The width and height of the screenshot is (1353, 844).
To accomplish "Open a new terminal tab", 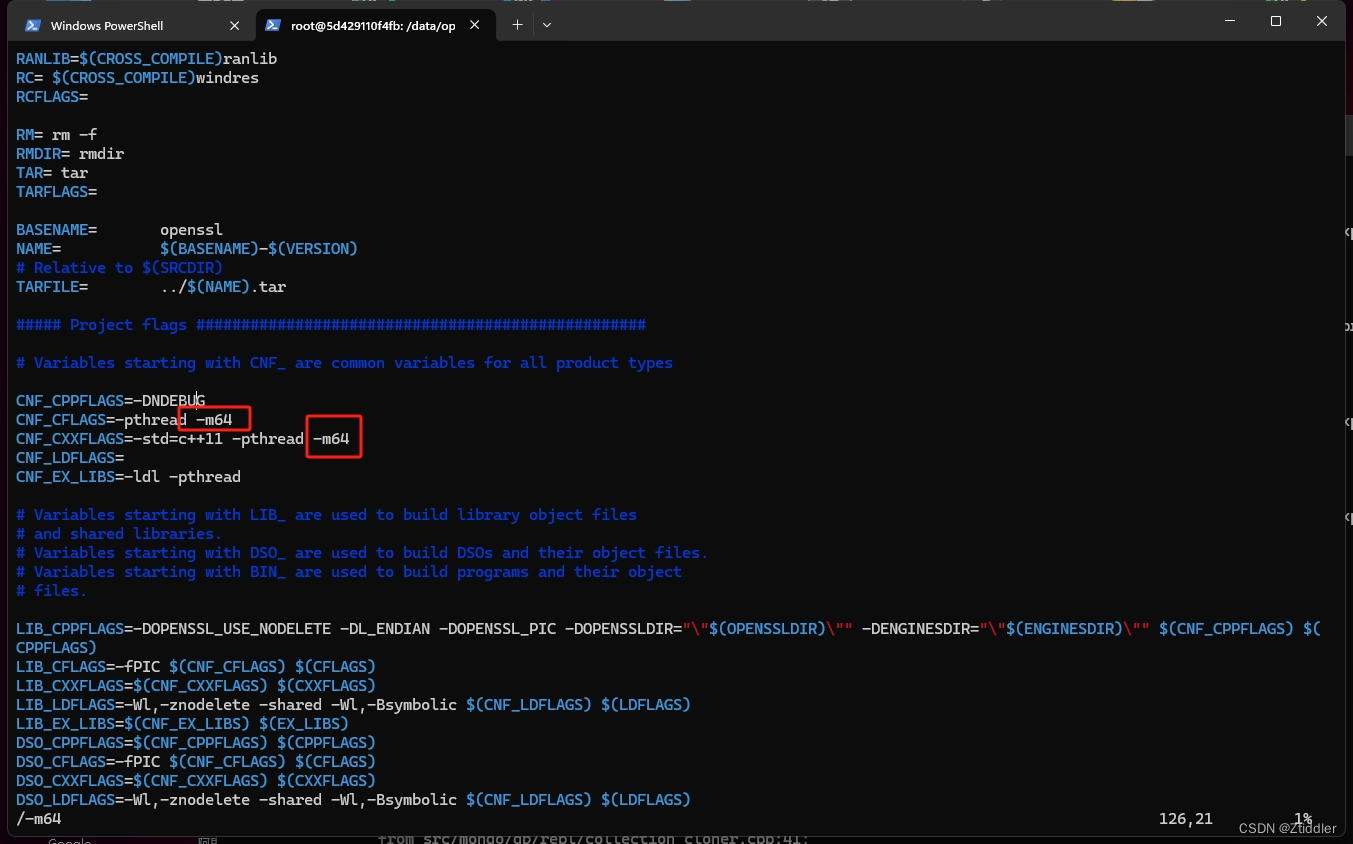I will tap(517, 25).
